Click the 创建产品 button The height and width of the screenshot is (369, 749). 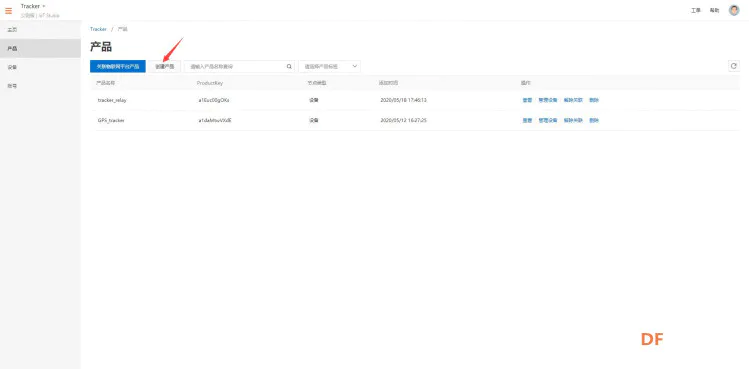point(164,66)
